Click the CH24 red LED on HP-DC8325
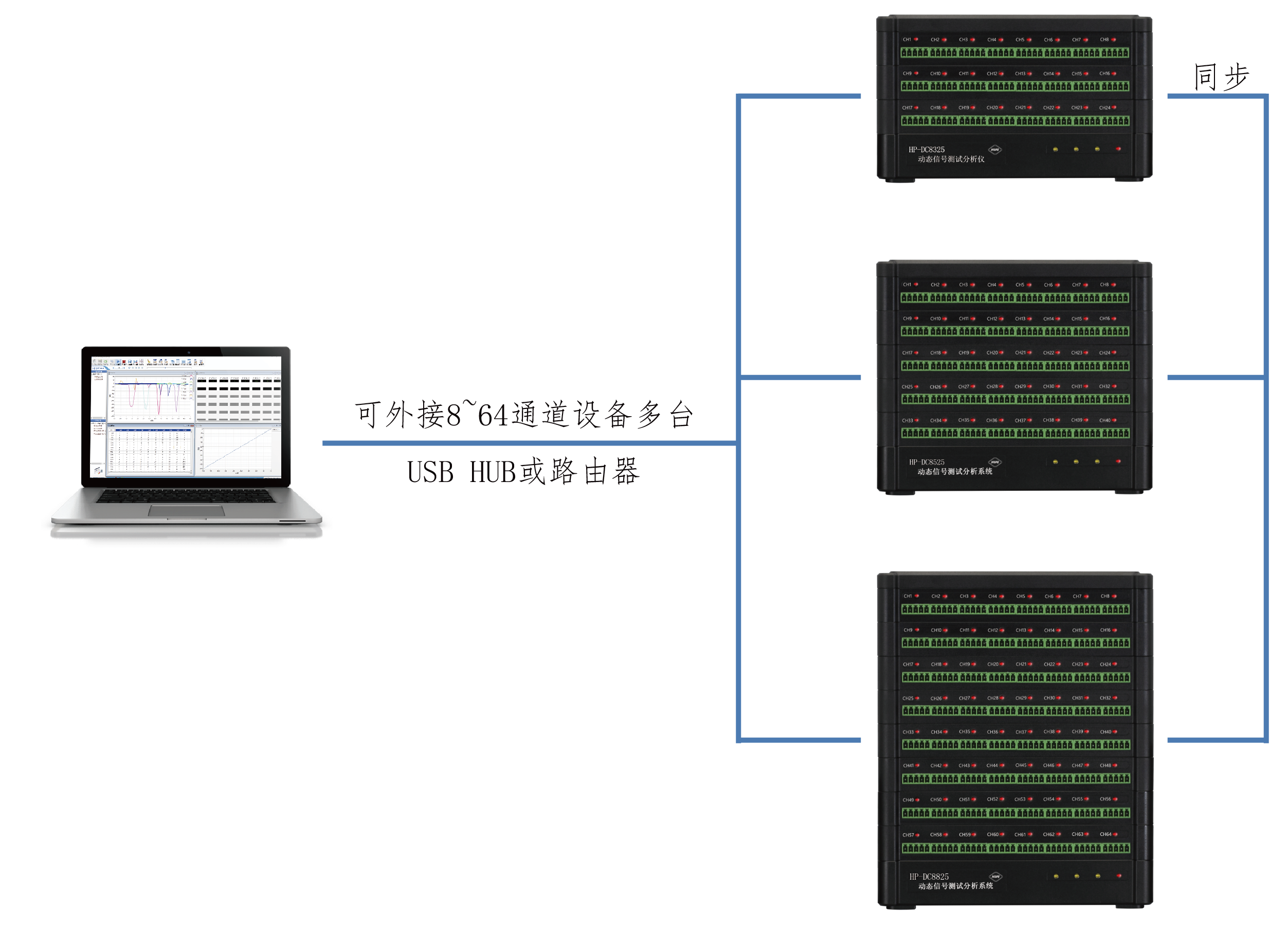Image resolution: width=1288 pixels, height=927 pixels. pos(1114,108)
